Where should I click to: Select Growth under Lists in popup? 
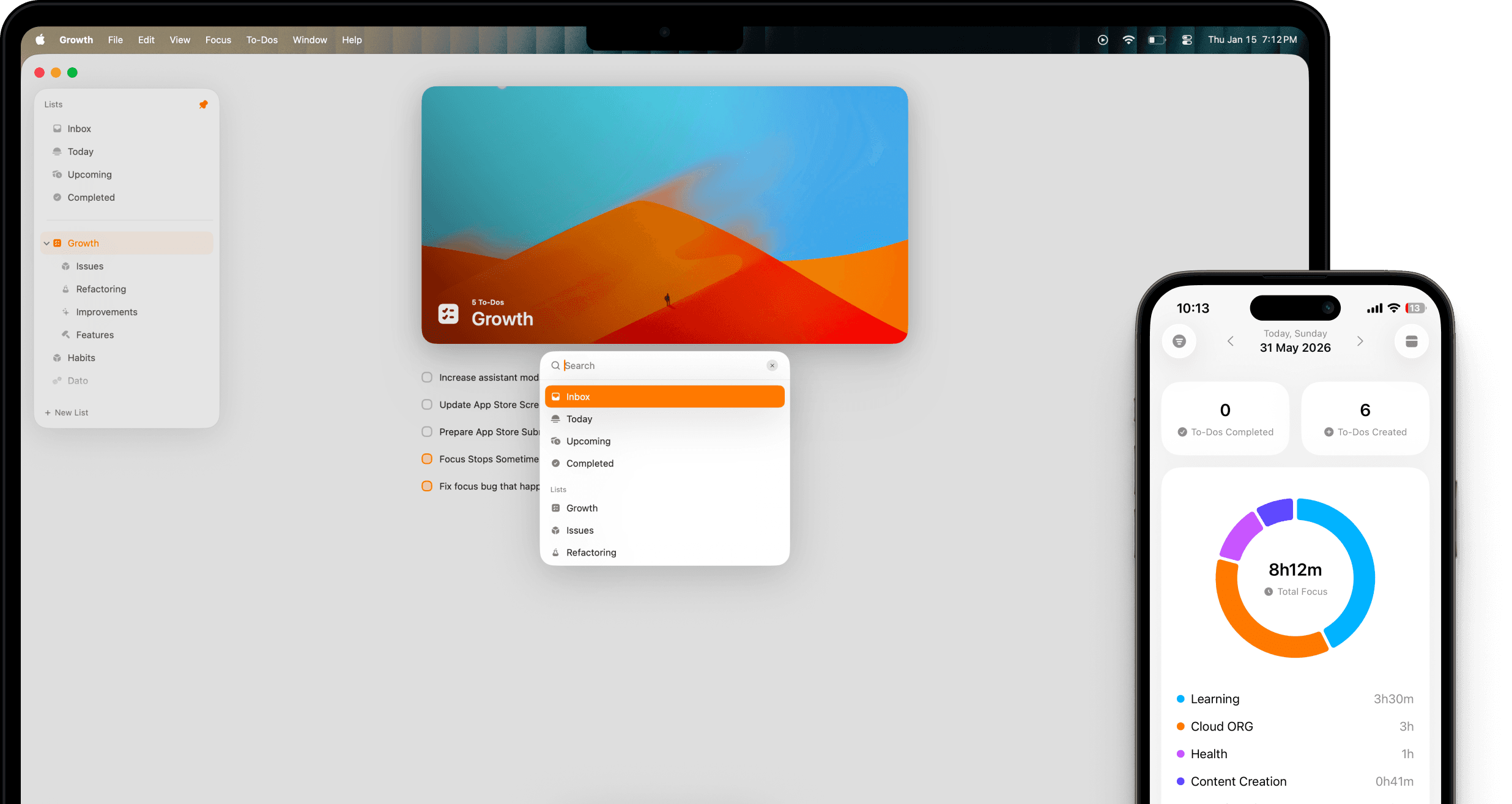tap(664, 508)
